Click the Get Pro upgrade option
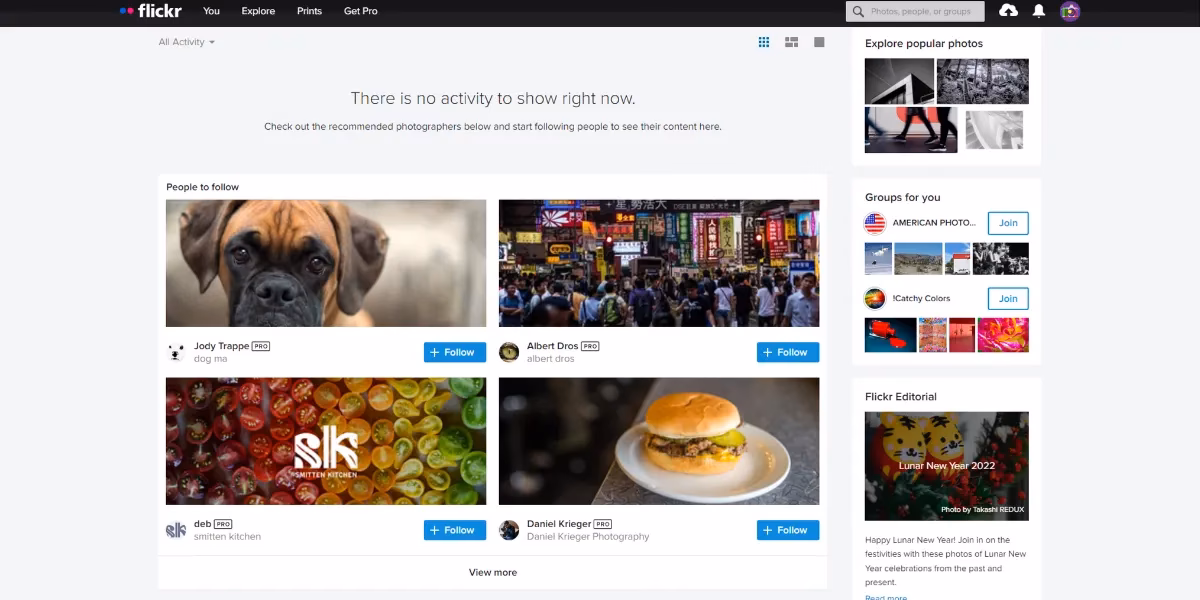The height and width of the screenshot is (600, 1200). coord(361,11)
